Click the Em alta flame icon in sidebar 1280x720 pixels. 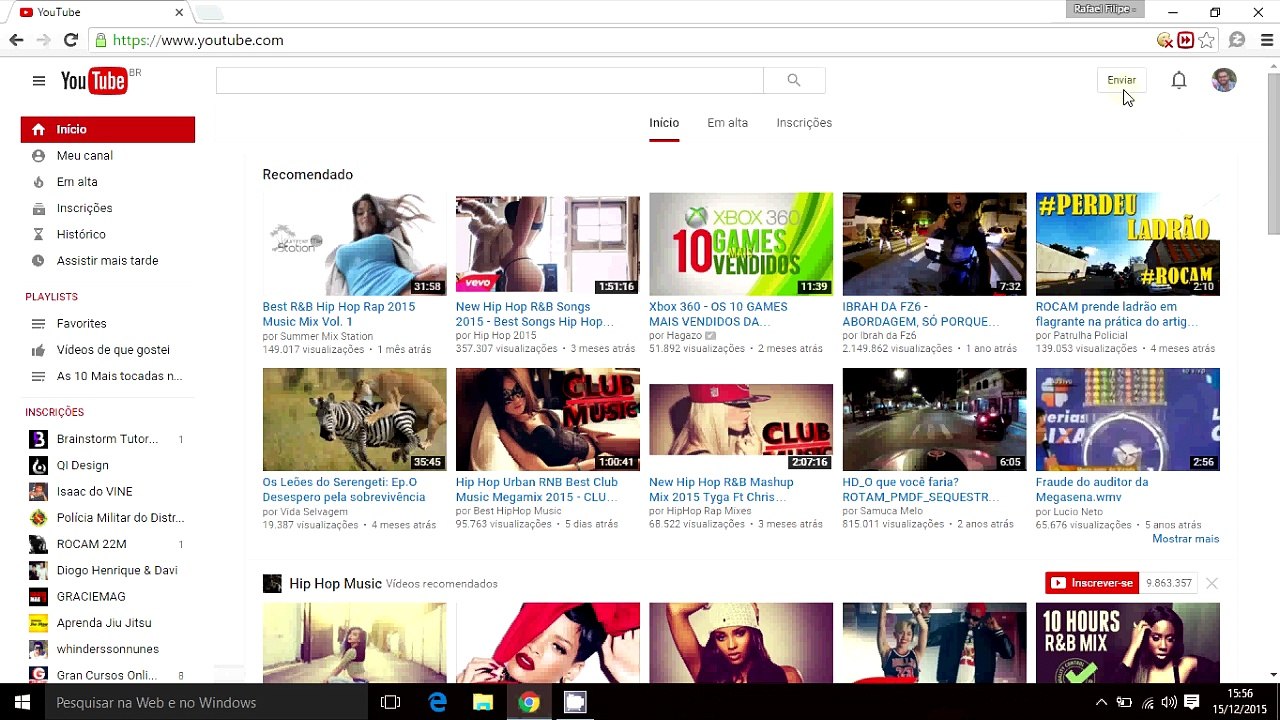pos(38,182)
